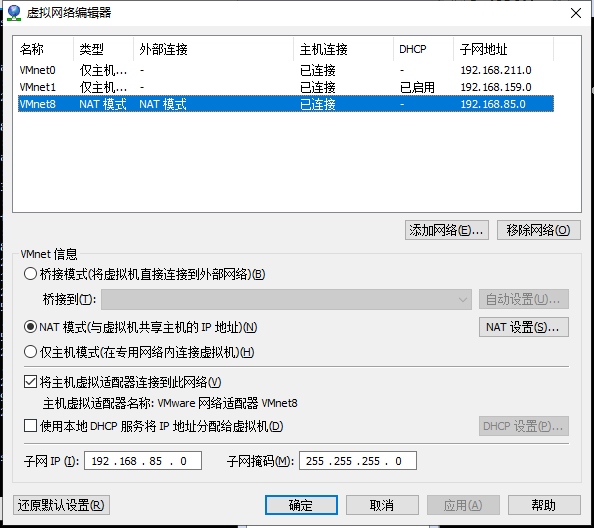Click the 添加网络 button

[447, 230]
